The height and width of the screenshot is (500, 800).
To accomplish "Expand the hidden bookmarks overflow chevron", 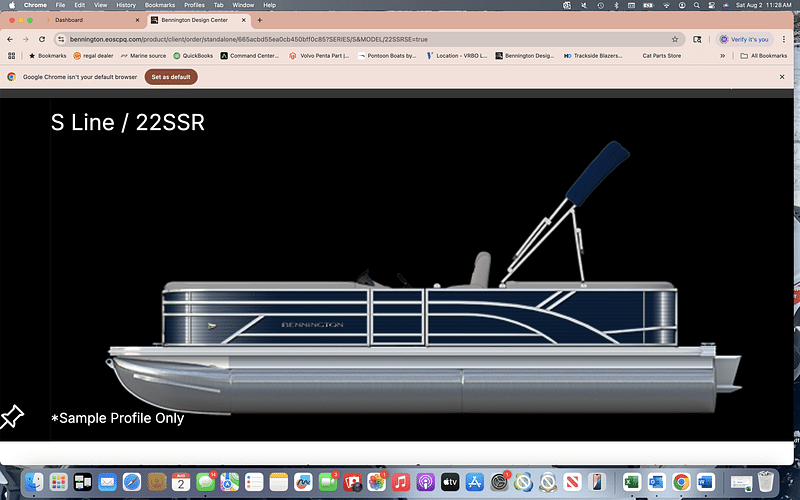I will tap(722, 56).
